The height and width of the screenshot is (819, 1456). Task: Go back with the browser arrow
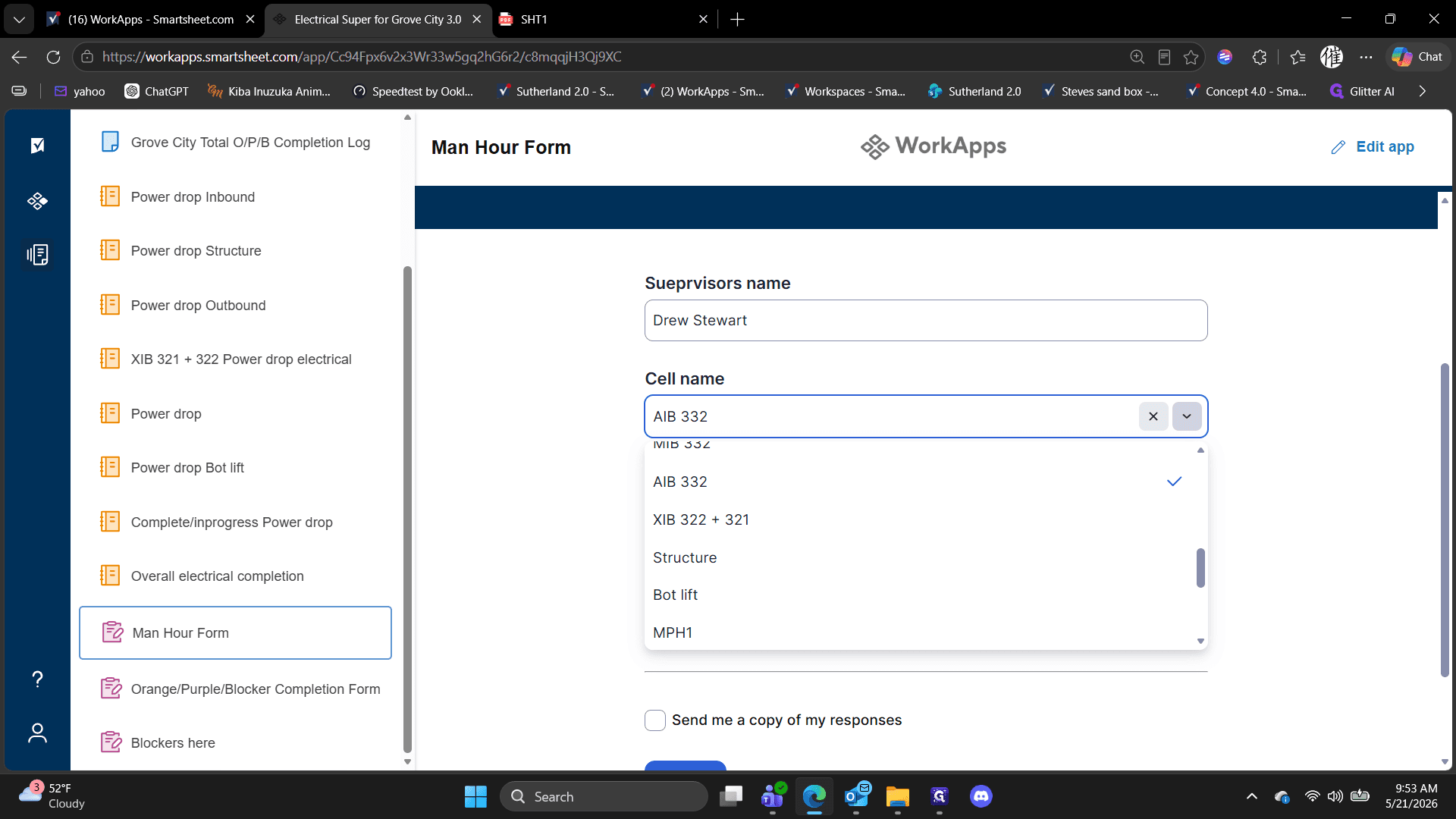click(20, 57)
